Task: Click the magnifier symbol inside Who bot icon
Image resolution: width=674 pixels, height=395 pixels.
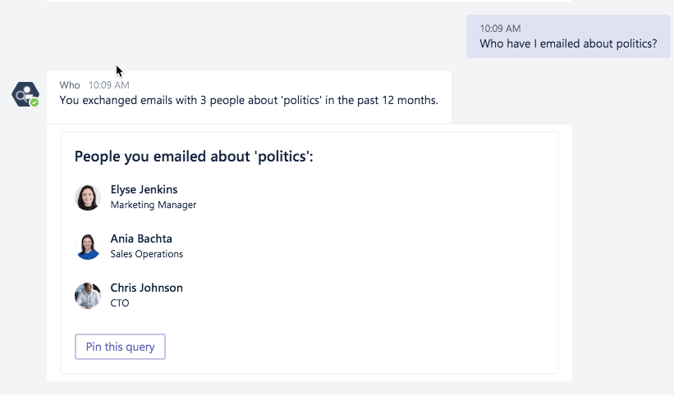Action: click(20, 96)
